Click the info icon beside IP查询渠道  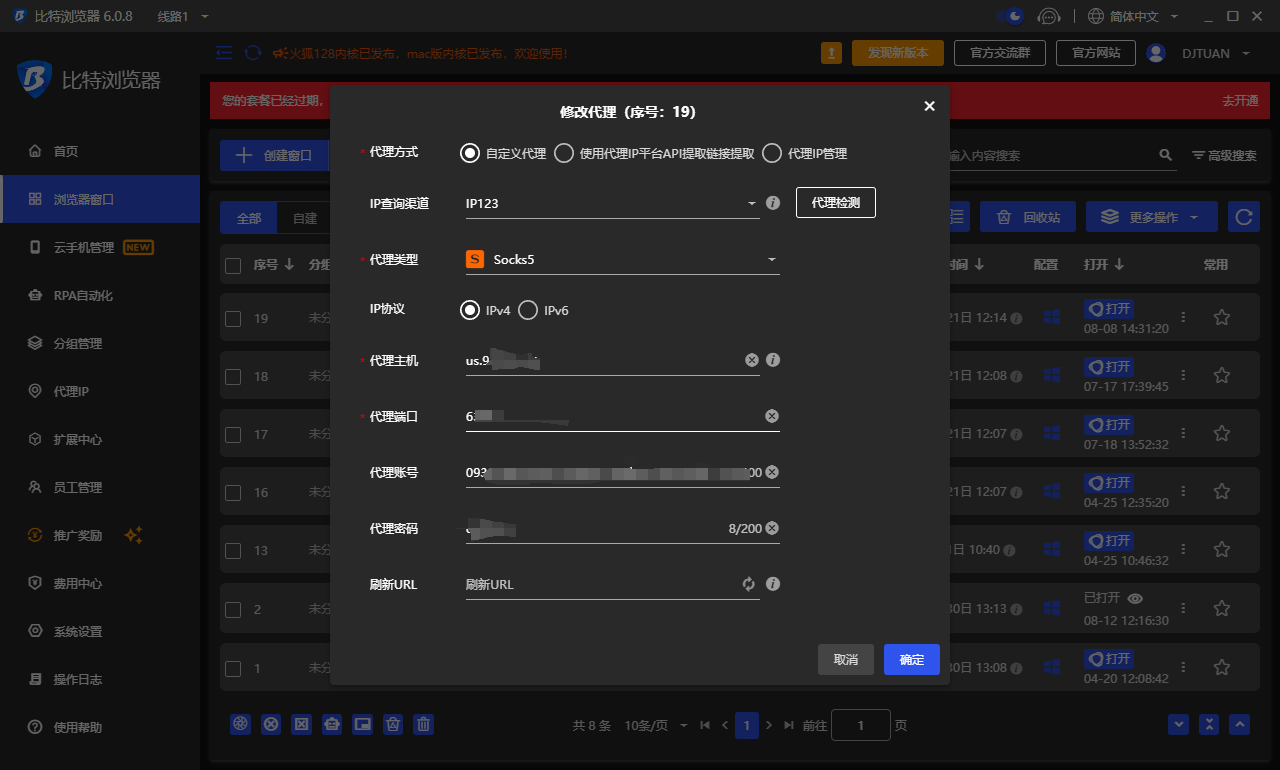(773, 203)
